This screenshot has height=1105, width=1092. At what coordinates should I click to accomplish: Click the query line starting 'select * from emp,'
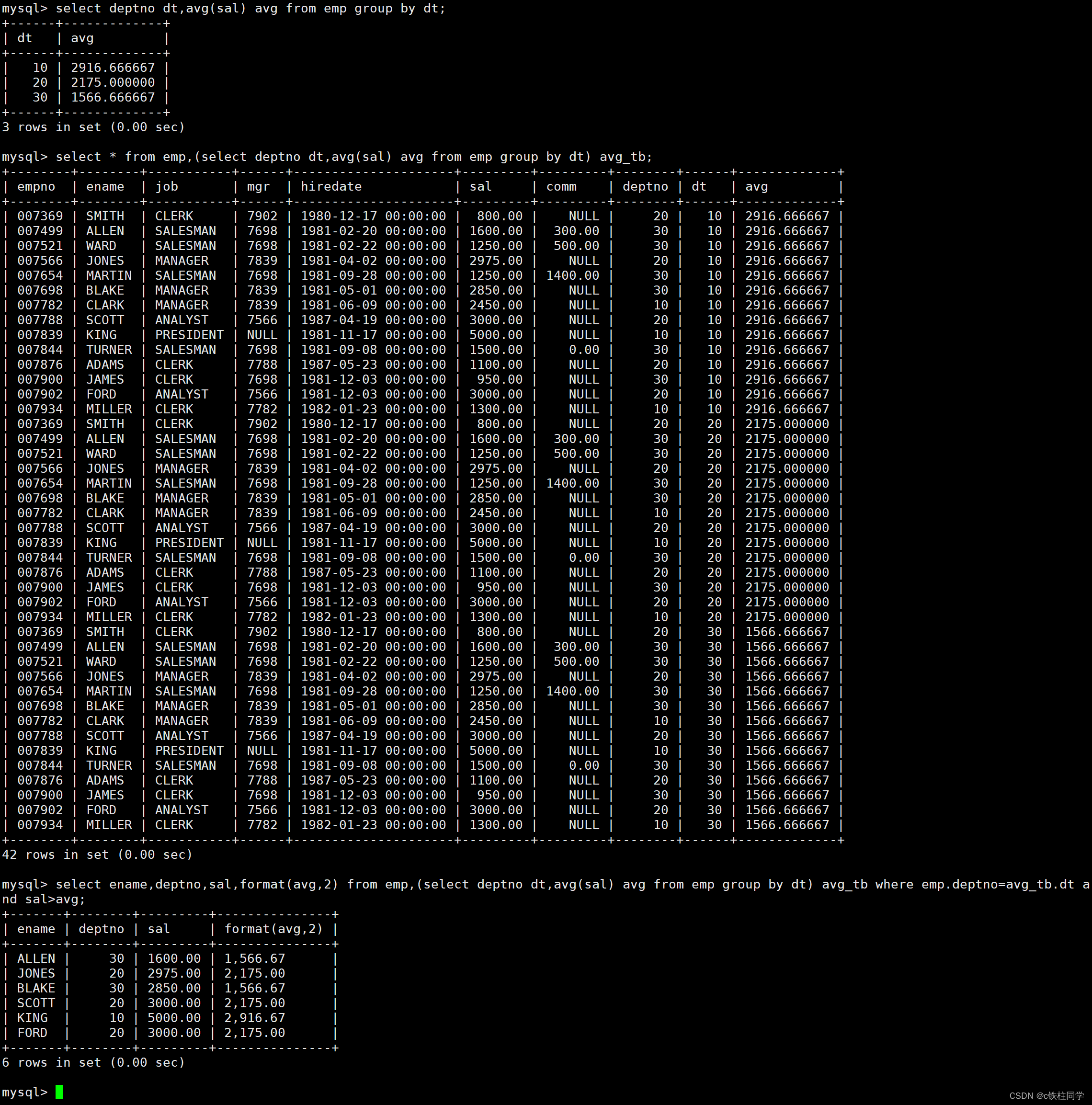(x=327, y=157)
